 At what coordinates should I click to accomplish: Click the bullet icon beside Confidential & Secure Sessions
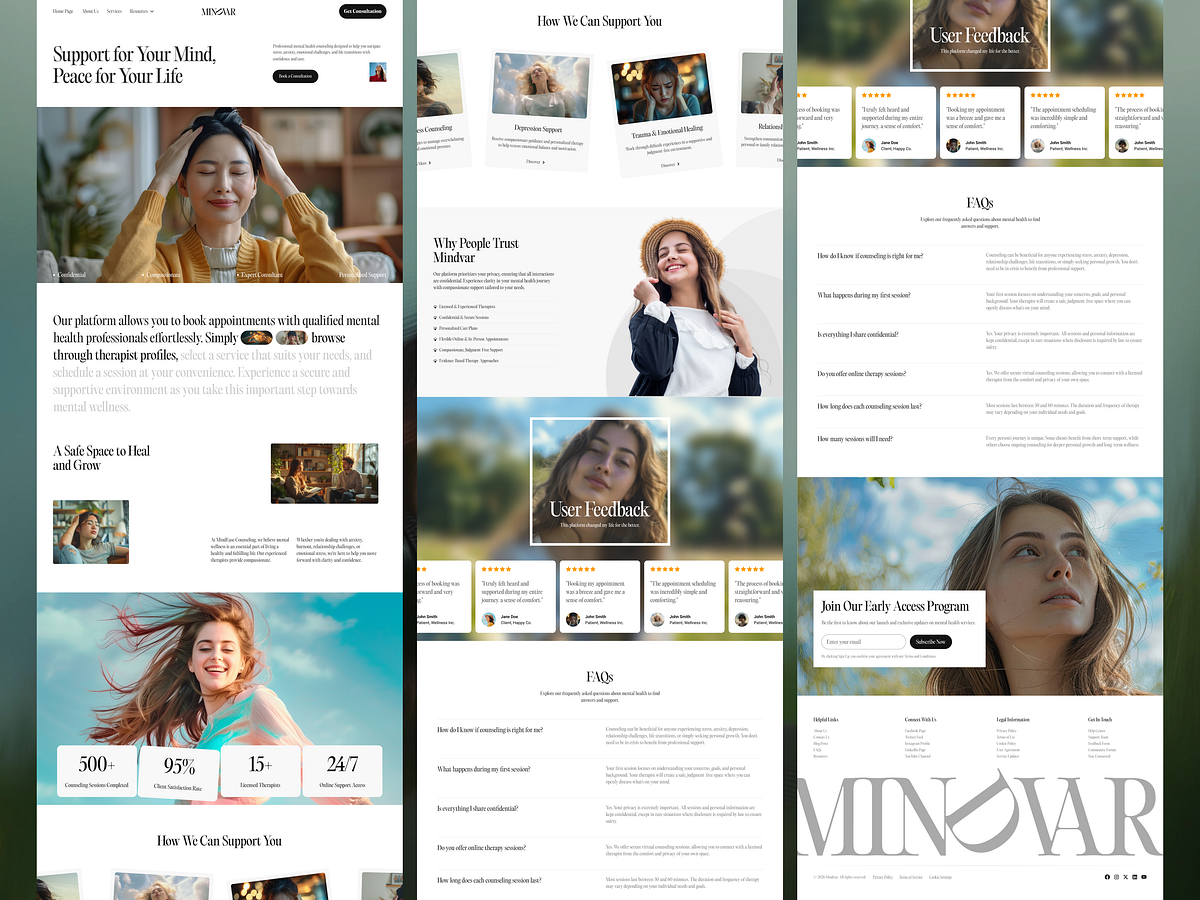(436, 317)
